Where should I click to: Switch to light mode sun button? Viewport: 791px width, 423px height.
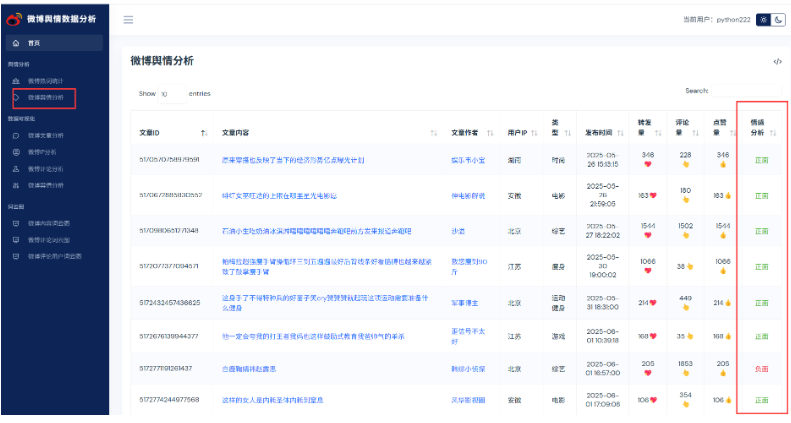(x=763, y=20)
